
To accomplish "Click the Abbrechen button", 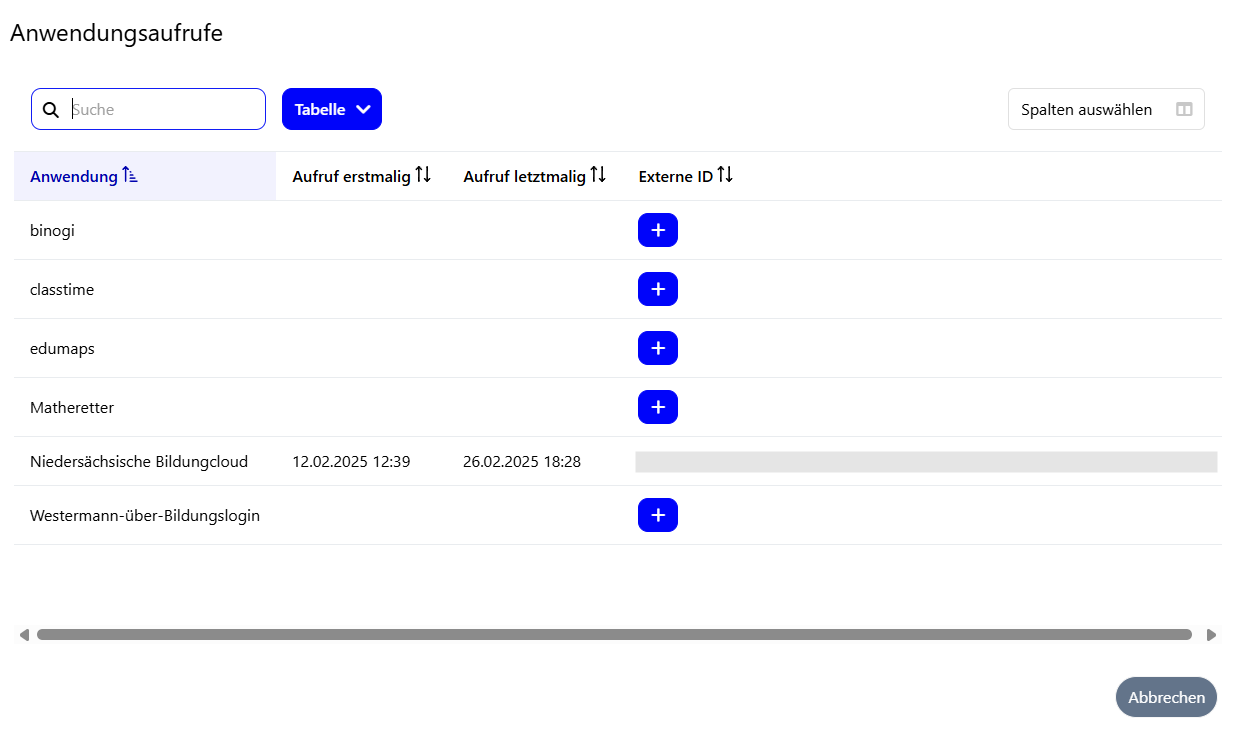I will point(1166,697).
